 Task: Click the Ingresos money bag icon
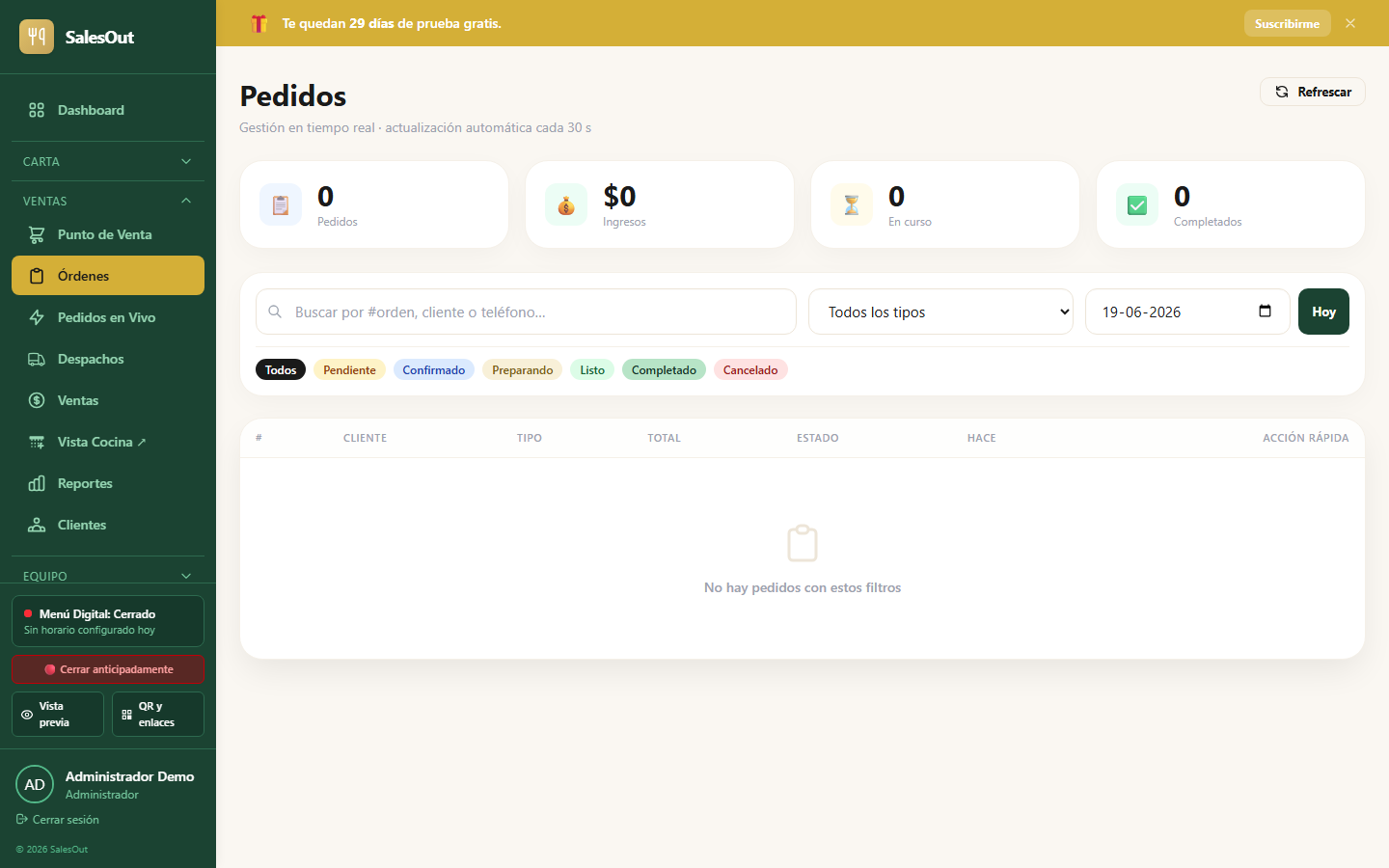click(566, 204)
